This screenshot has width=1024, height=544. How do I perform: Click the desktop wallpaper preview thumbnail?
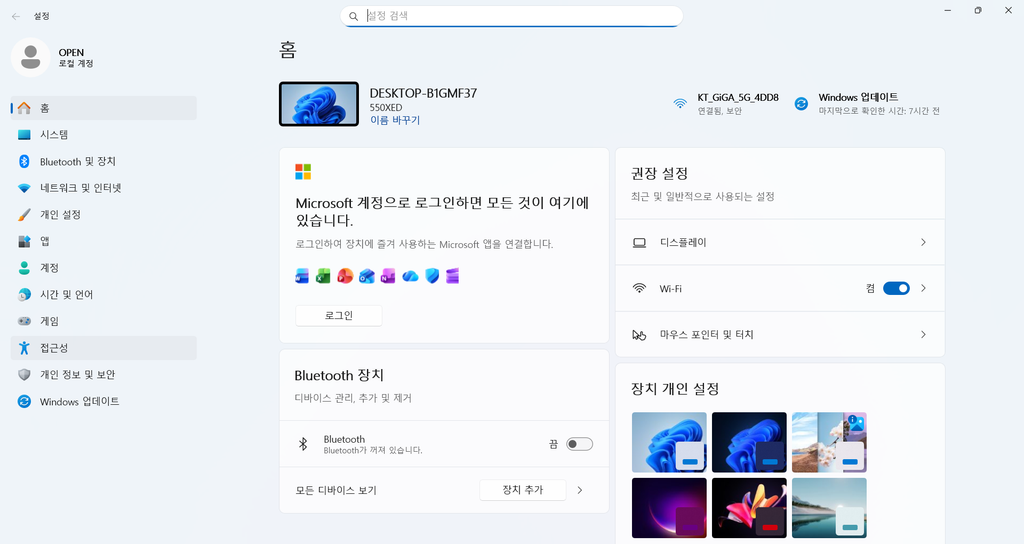(319, 104)
